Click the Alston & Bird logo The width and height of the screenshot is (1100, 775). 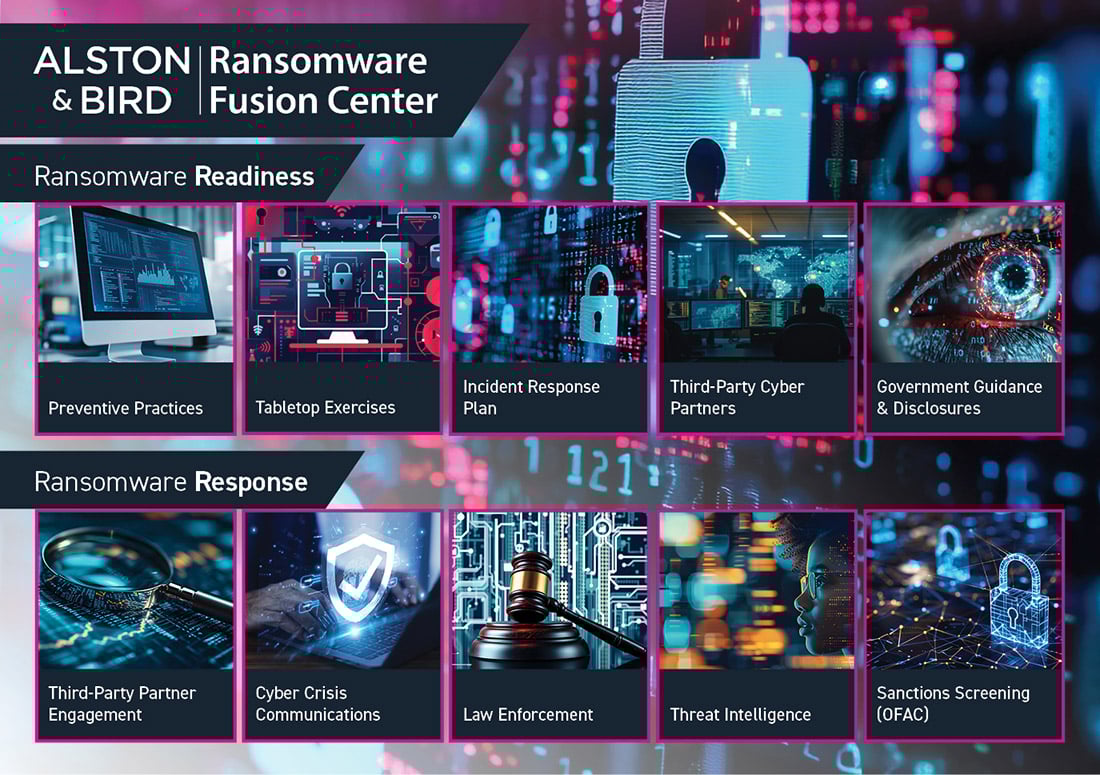click(111, 79)
